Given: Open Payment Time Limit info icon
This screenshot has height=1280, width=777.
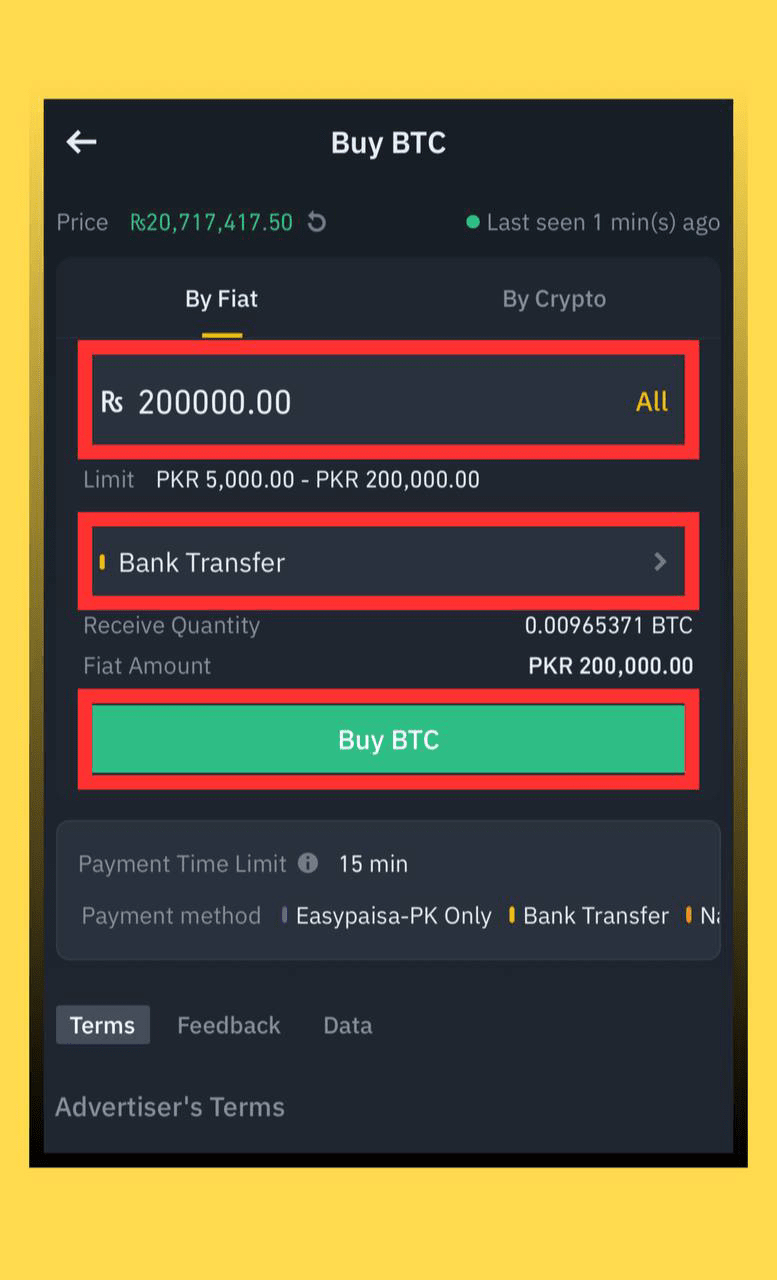Looking at the screenshot, I should point(308,863).
